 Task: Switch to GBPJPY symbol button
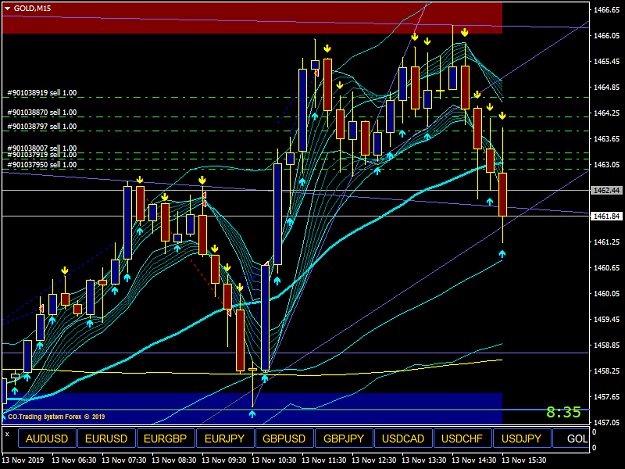pos(344,438)
